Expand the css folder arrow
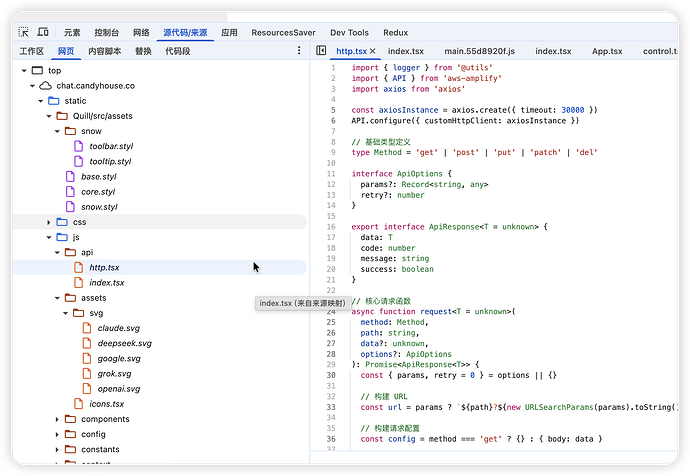The height and width of the screenshot is (476, 690). coord(49,222)
